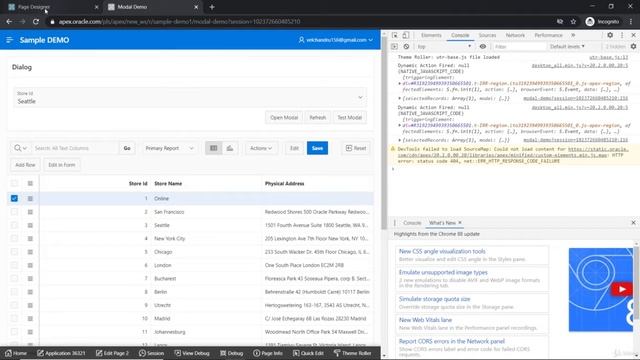Open Application 36321 in developer toolbar
Image resolution: width=640 pixels, height=360 pixels.
point(61,353)
